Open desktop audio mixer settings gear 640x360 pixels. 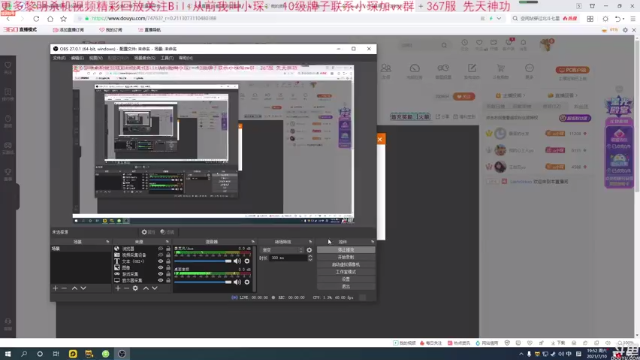tap(247, 282)
